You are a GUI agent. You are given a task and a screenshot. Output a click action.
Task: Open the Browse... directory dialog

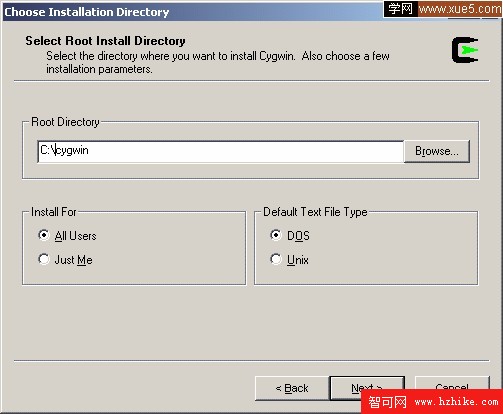[x=437, y=151]
